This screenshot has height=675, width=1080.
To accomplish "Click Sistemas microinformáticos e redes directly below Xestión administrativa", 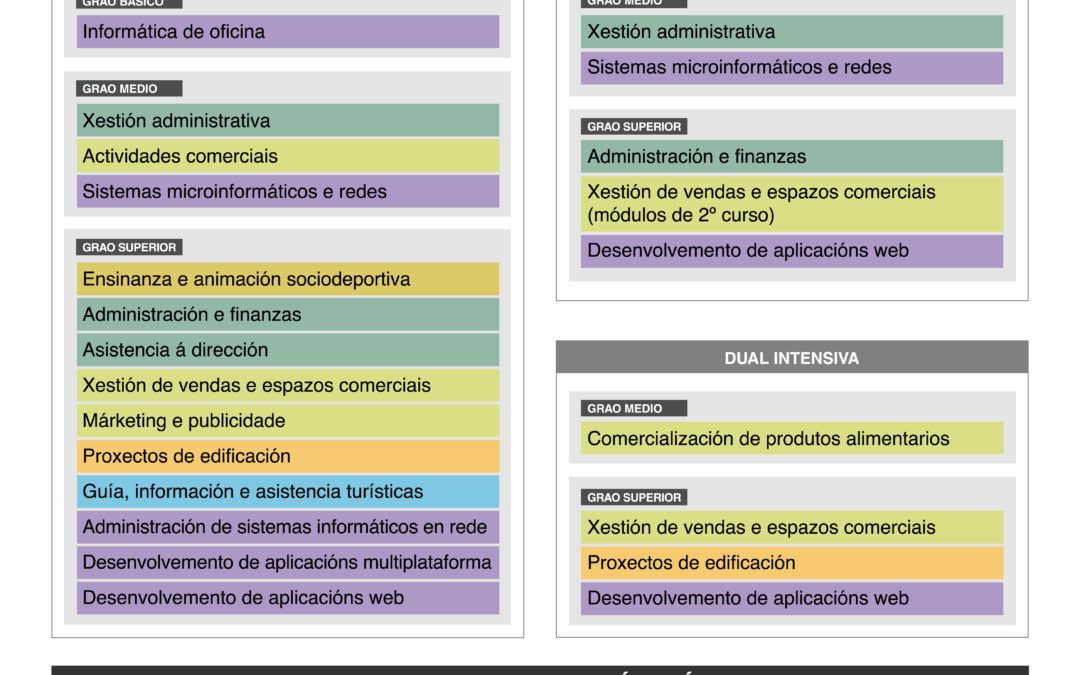I will (x=792, y=68).
